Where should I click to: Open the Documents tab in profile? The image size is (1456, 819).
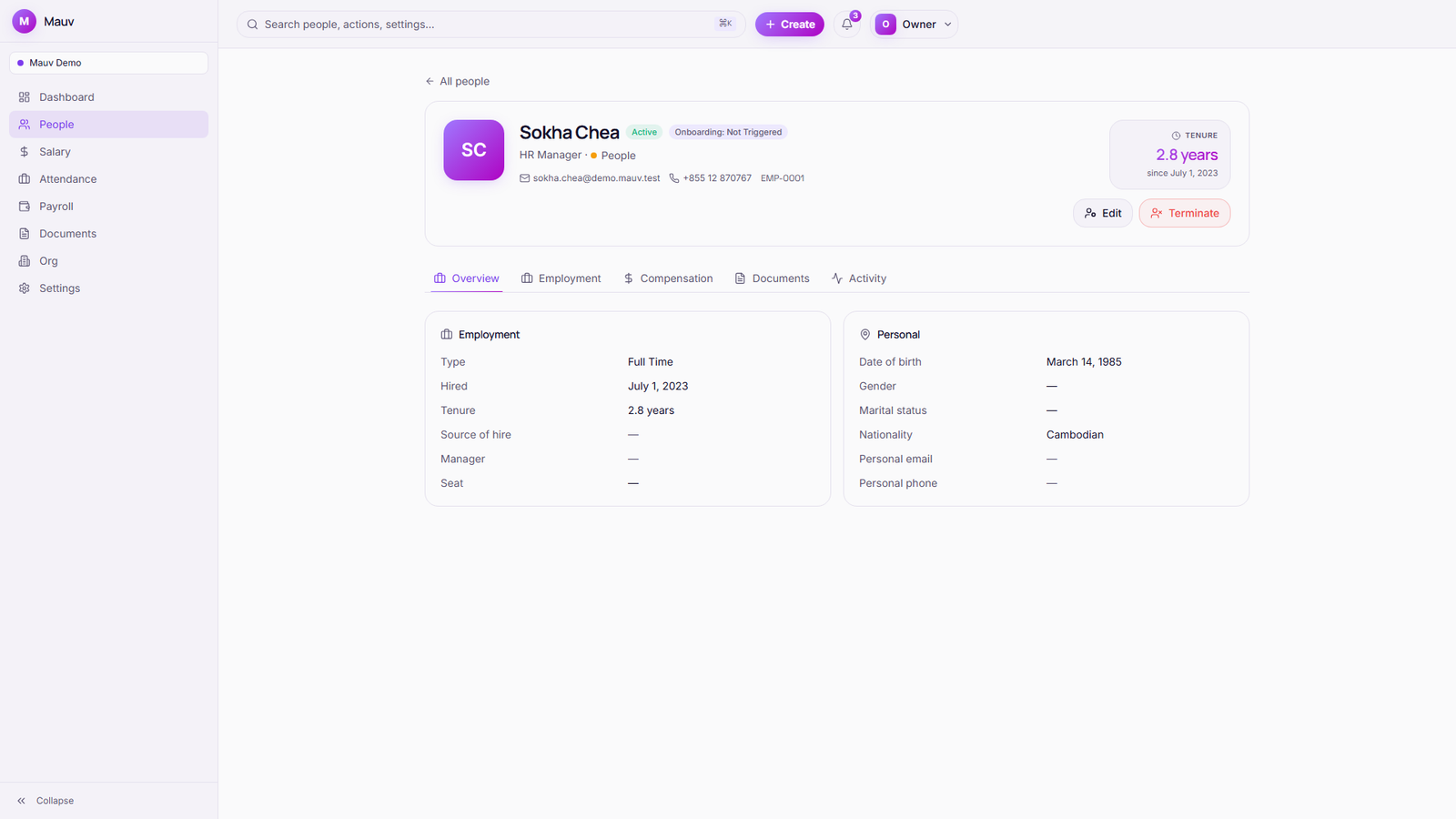pos(772,278)
